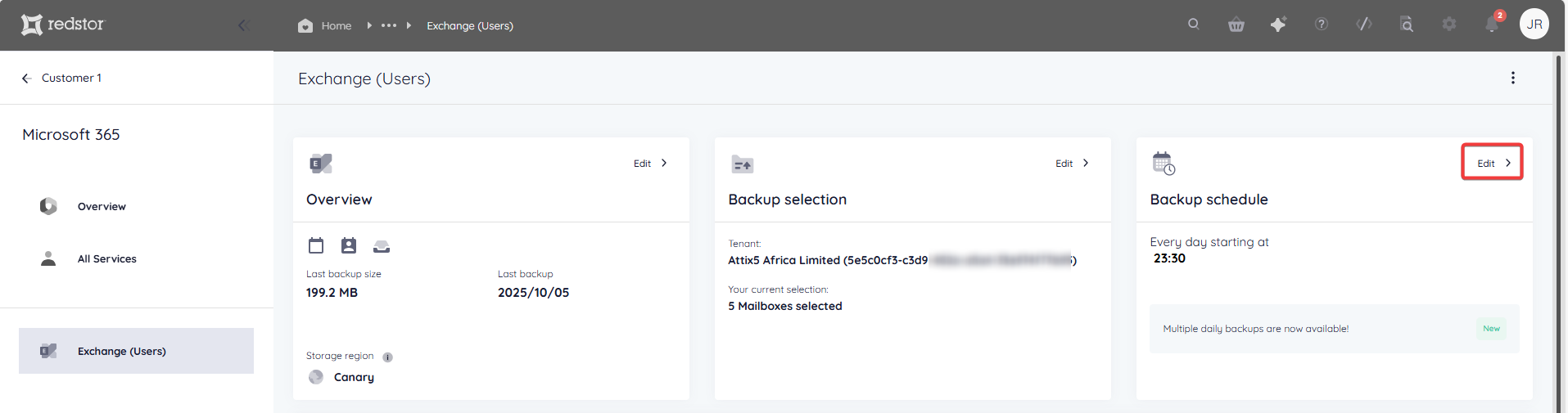Screen dimensions: 1568x413
Task: Click the vertical page scrollbar
Action: click(1558, 232)
